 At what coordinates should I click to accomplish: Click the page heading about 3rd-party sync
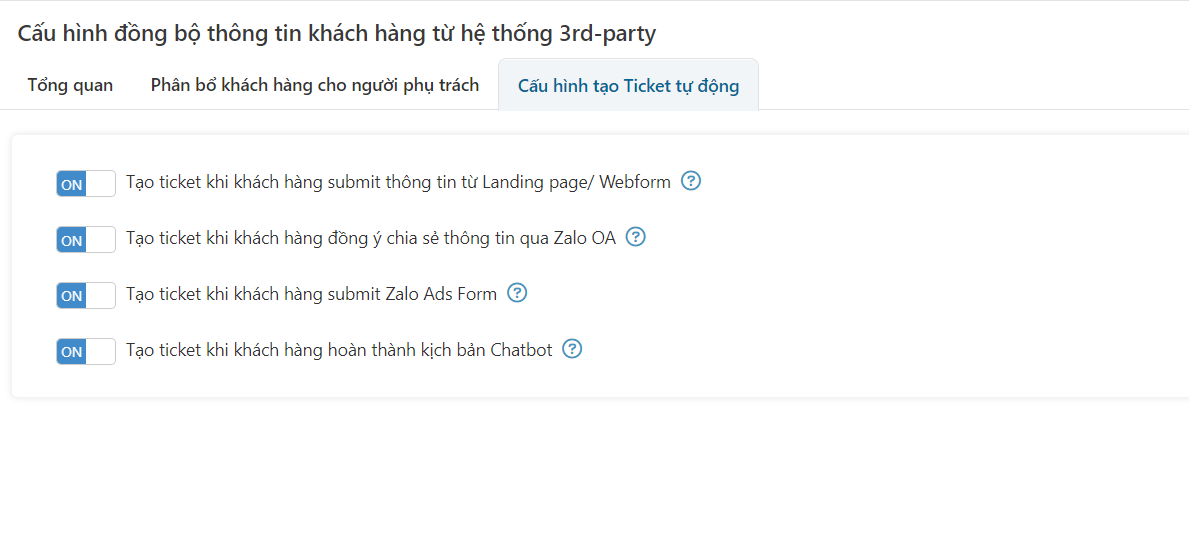[337, 33]
